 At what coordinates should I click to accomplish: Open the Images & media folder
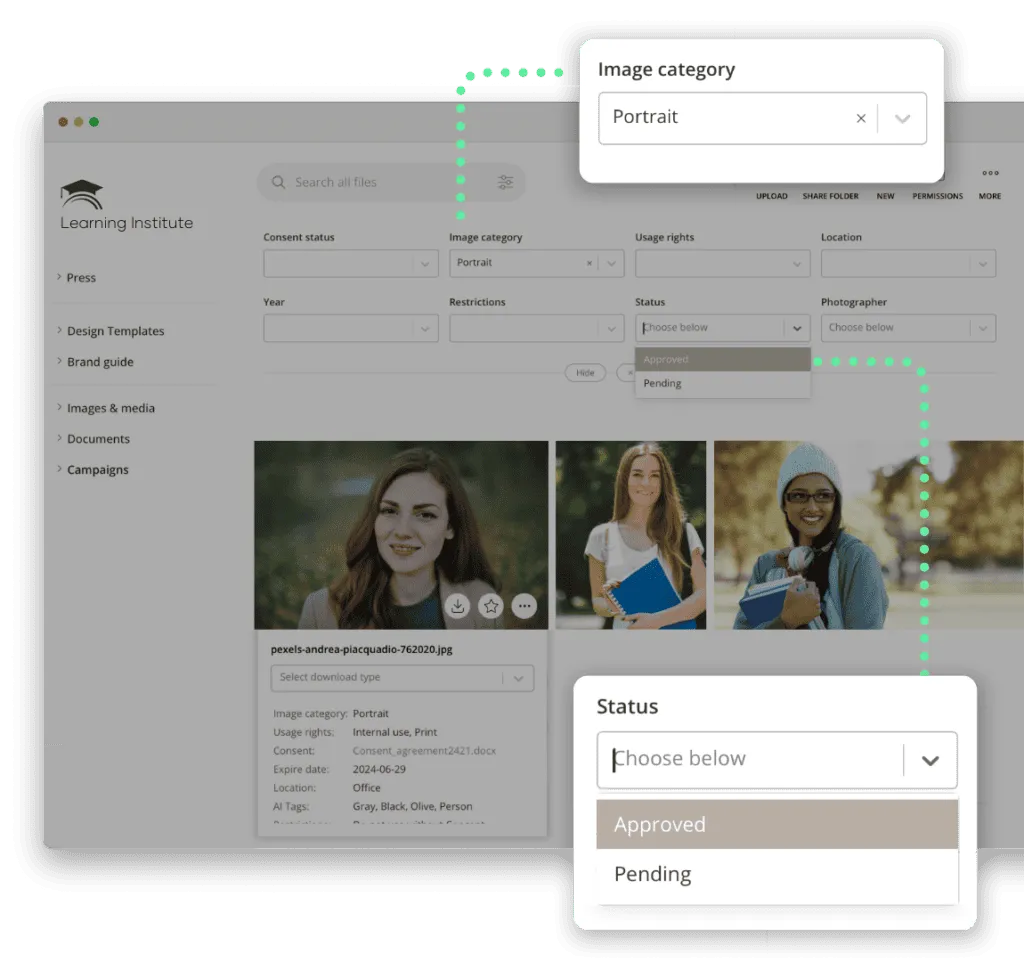pos(110,408)
